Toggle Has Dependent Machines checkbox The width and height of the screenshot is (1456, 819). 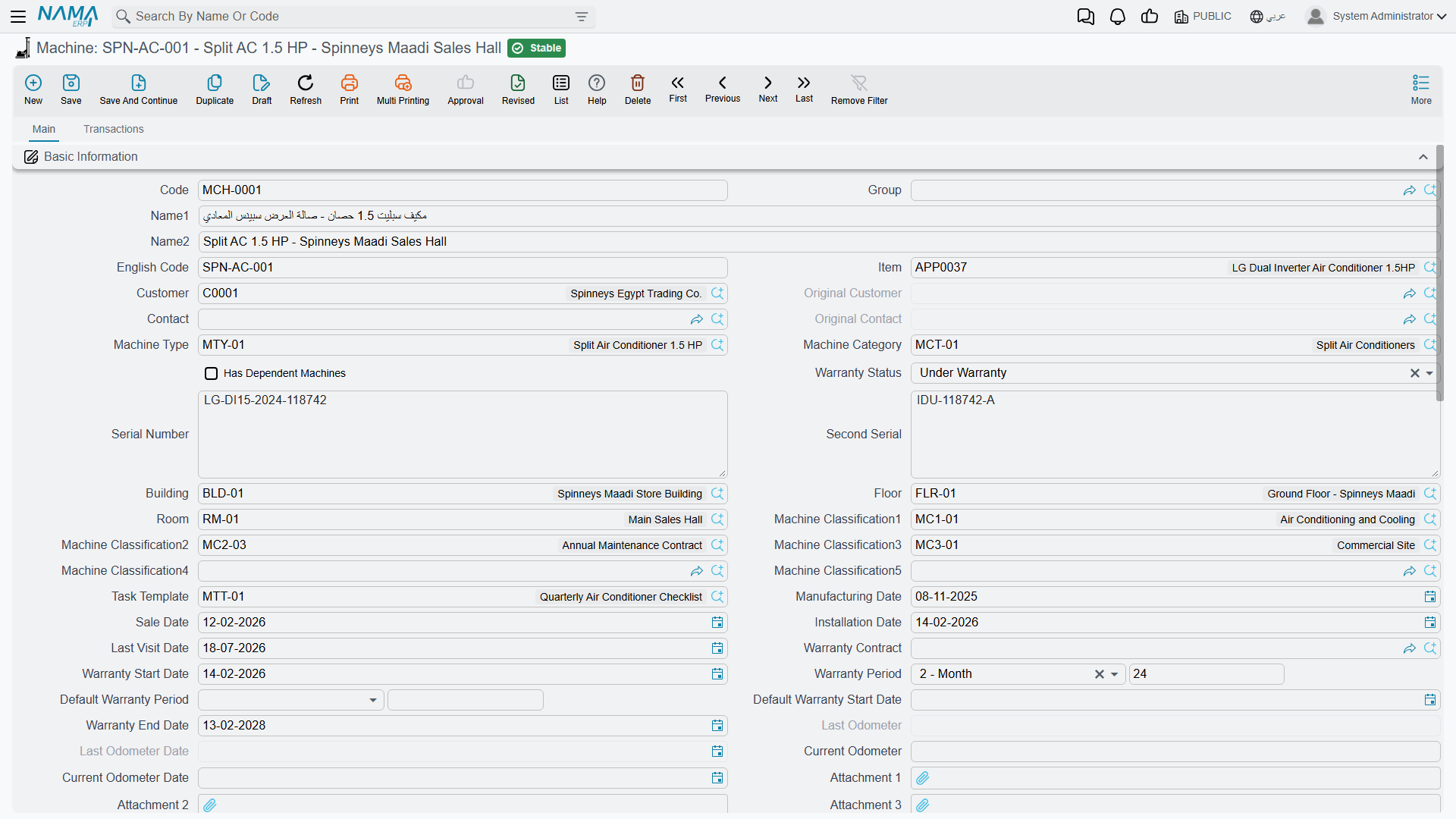pyautogui.click(x=212, y=373)
